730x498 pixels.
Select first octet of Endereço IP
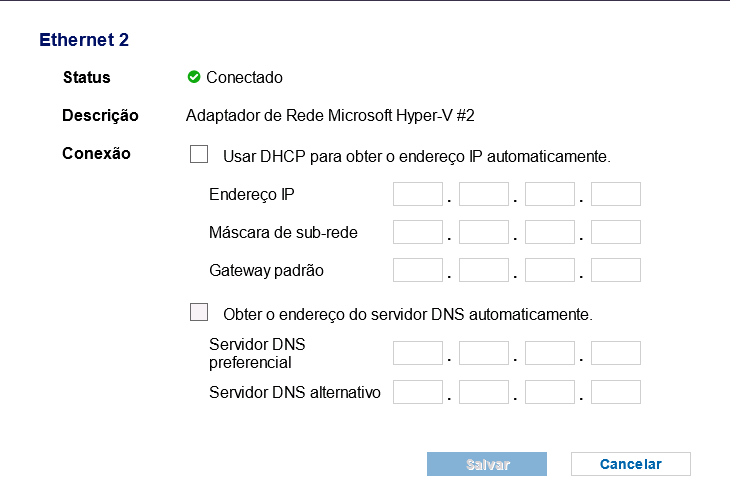(418, 194)
